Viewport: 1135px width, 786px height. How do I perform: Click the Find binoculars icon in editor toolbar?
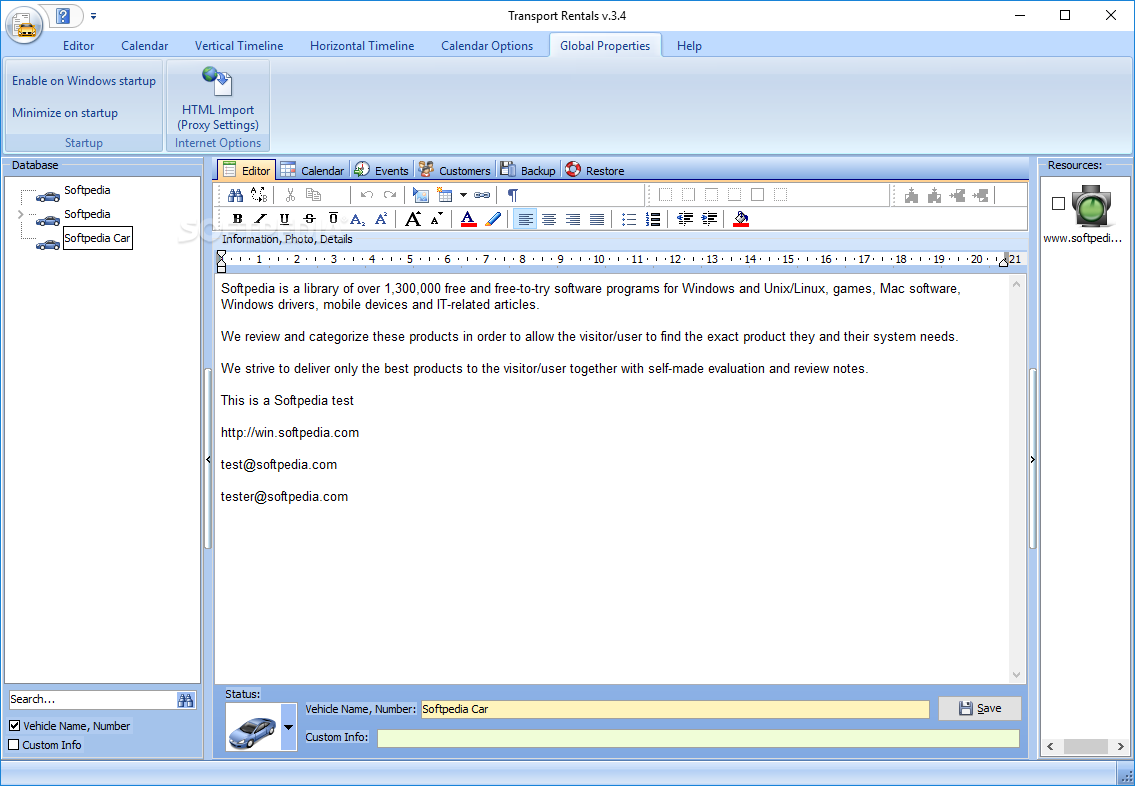tap(235, 195)
